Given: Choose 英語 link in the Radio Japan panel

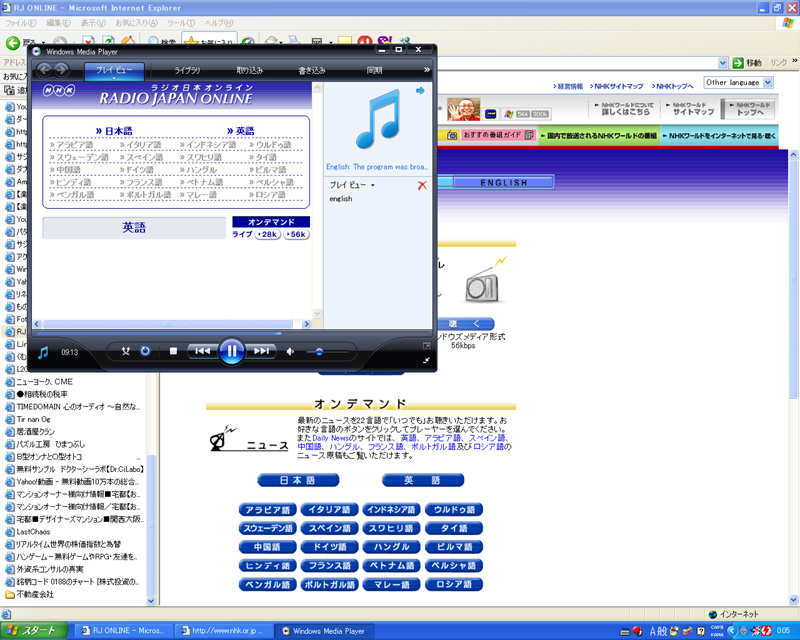Looking at the screenshot, I should tap(240, 131).
